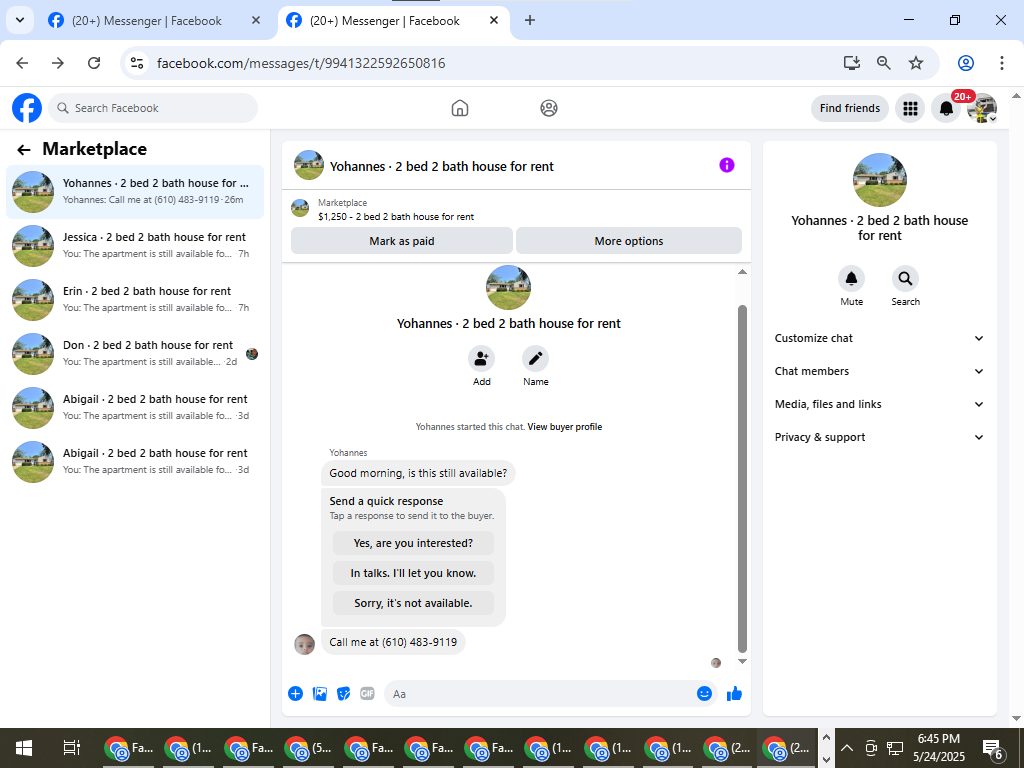
Task: Open a new browser tab
Action: (x=530, y=20)
